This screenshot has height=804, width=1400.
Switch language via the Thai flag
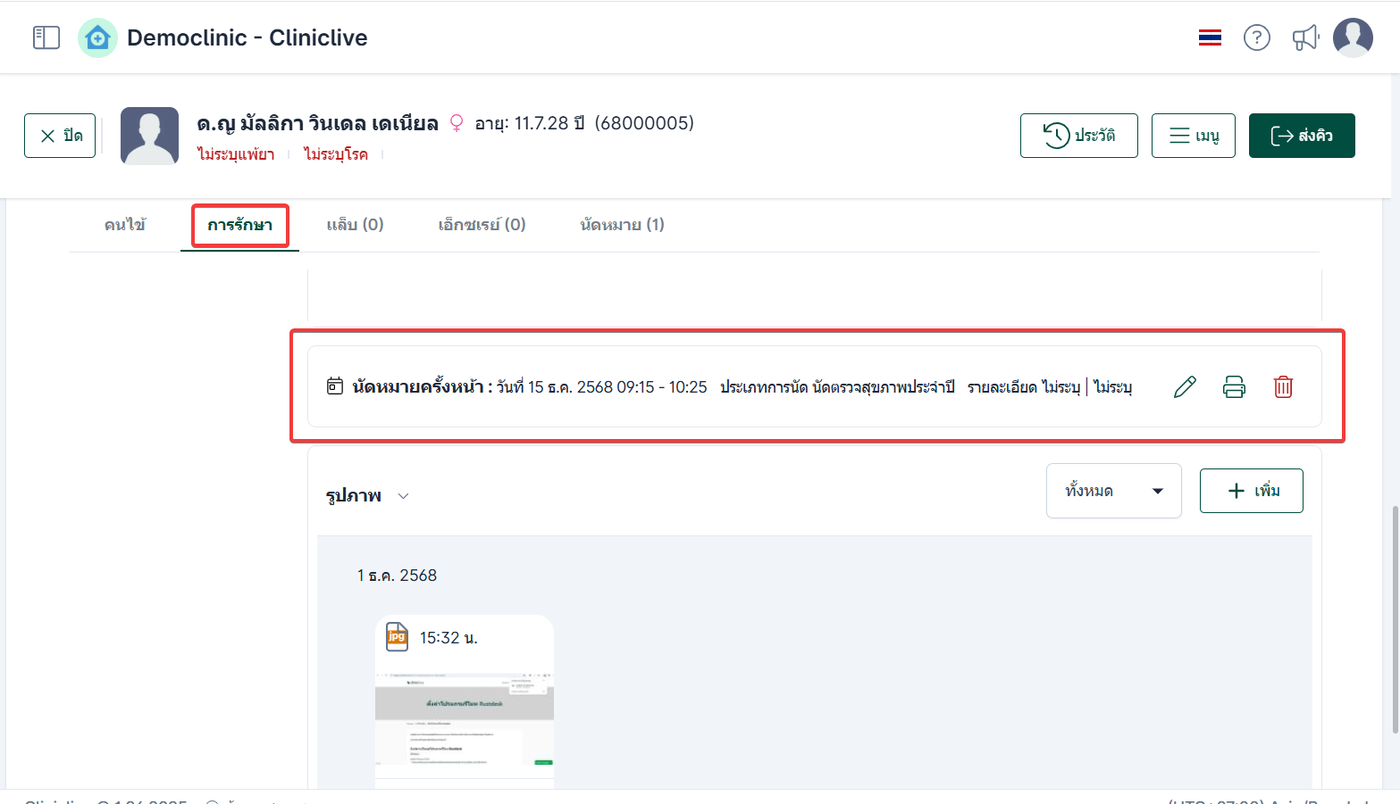1210,38
